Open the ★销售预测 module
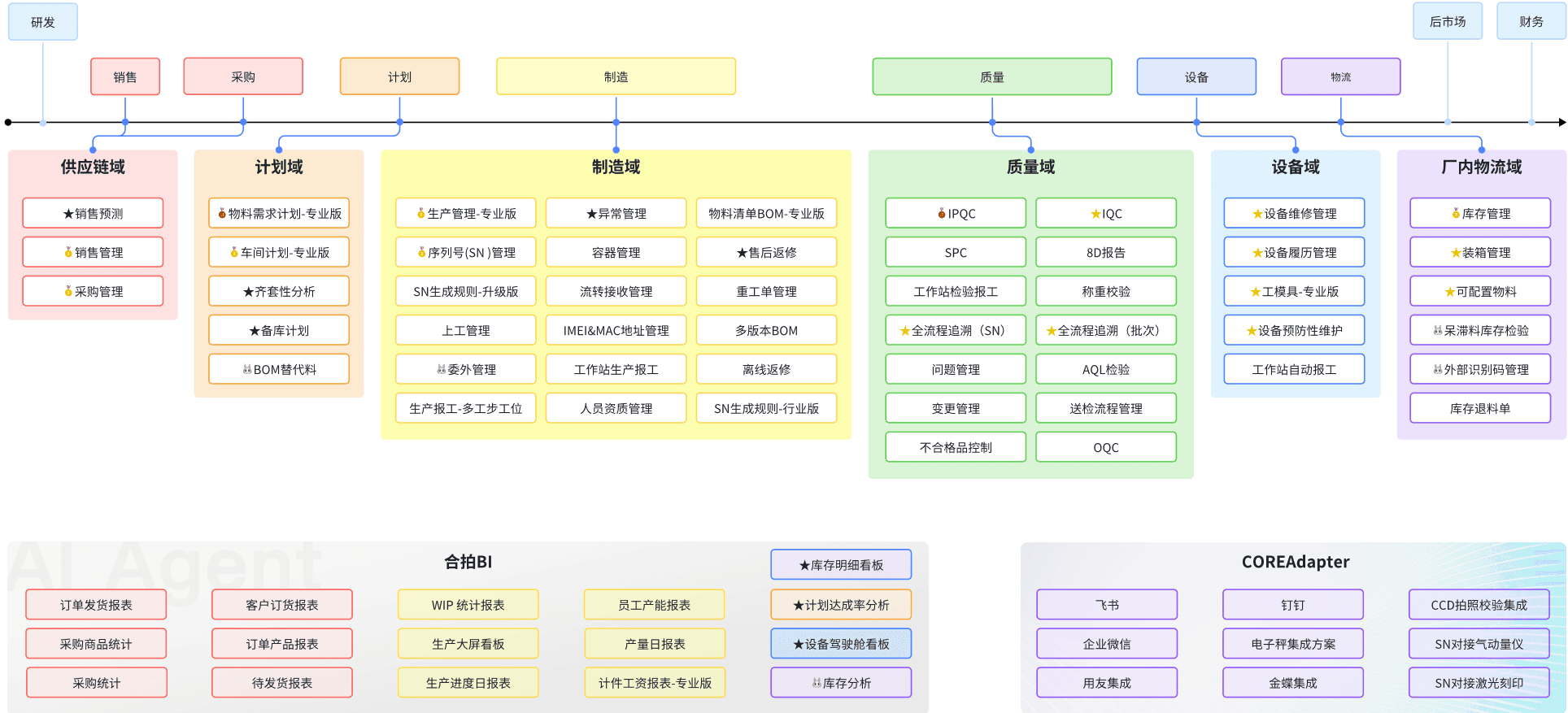This screenshot has height=713, width=1568. 93,213
